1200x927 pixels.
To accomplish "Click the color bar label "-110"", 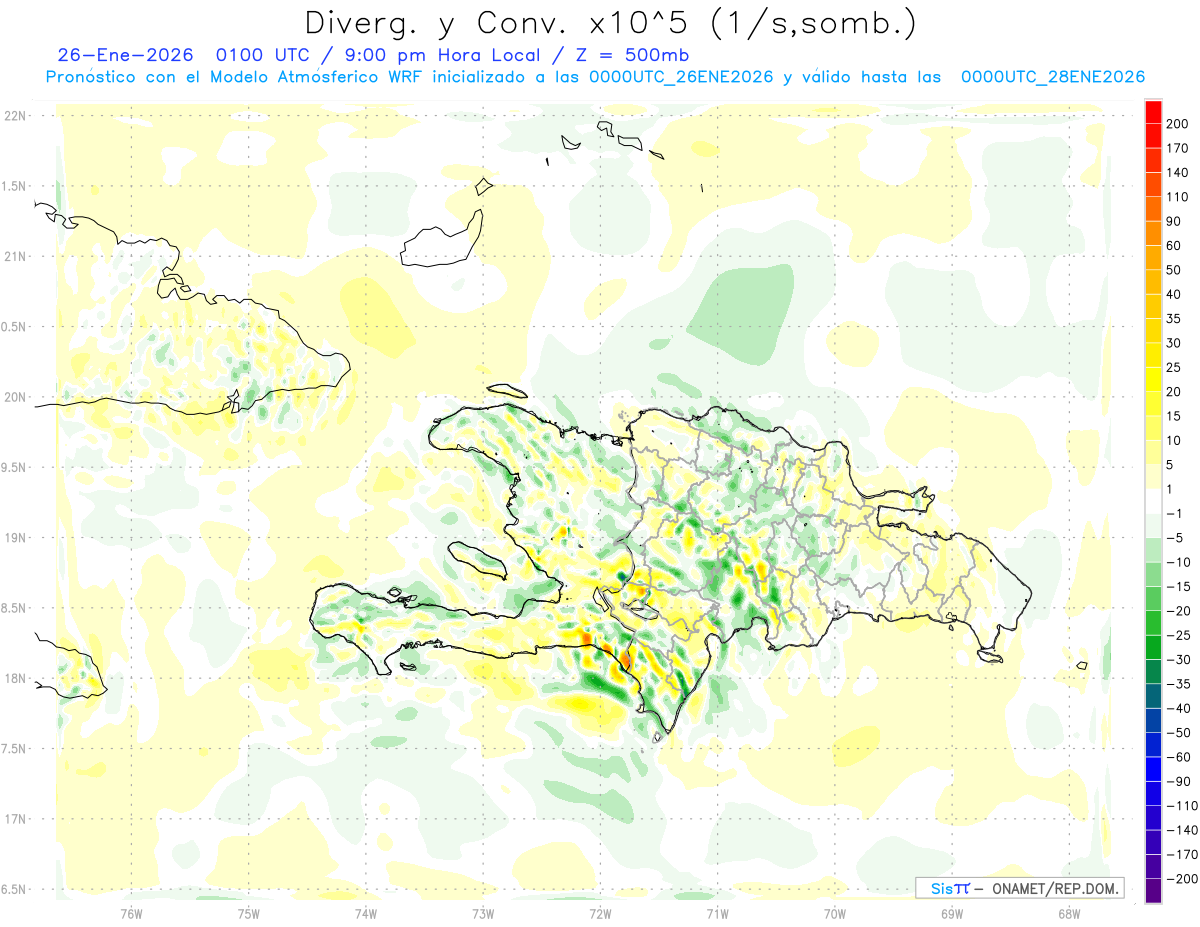I will 1181,806.
